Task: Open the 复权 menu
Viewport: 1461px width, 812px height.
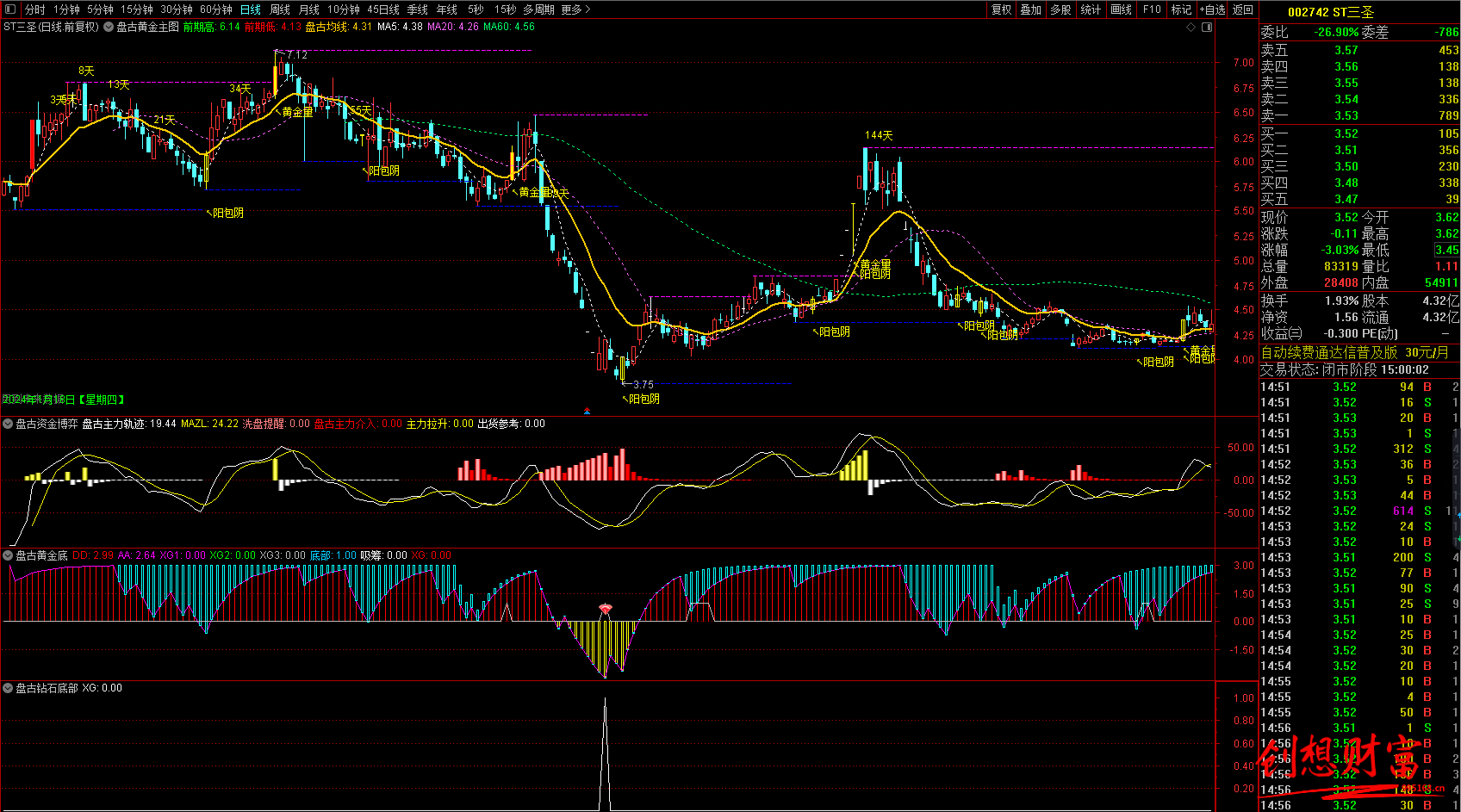Action: (1001, 9)
